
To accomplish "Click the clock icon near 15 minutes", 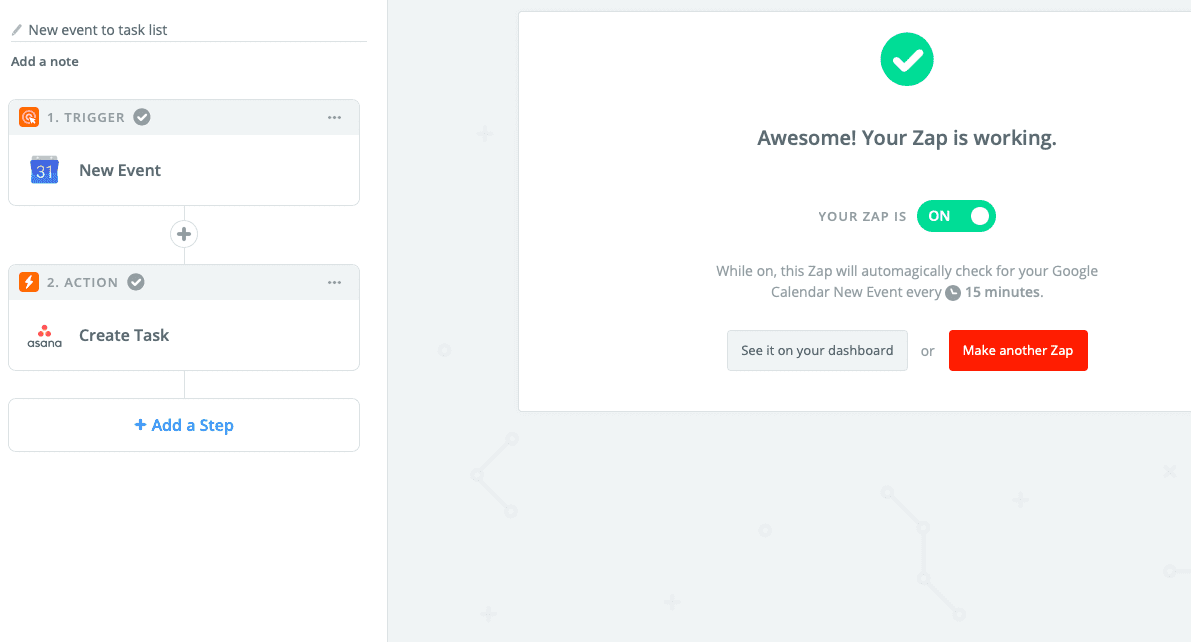I will [952, 293].
